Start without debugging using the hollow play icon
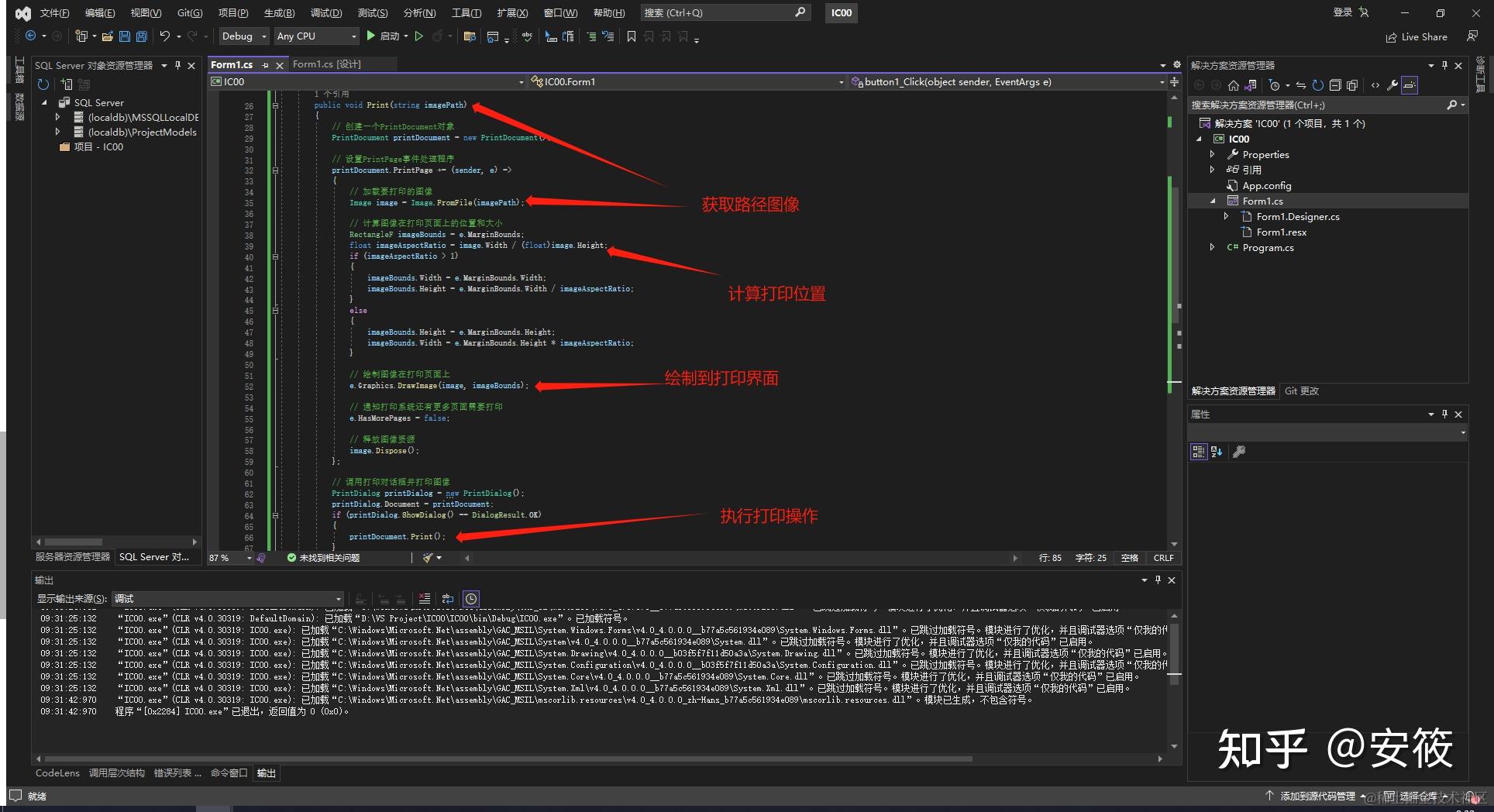Image resolution: width=1494 pixels, height=812 pixels. pyautogui.click(x=419, y=36)
